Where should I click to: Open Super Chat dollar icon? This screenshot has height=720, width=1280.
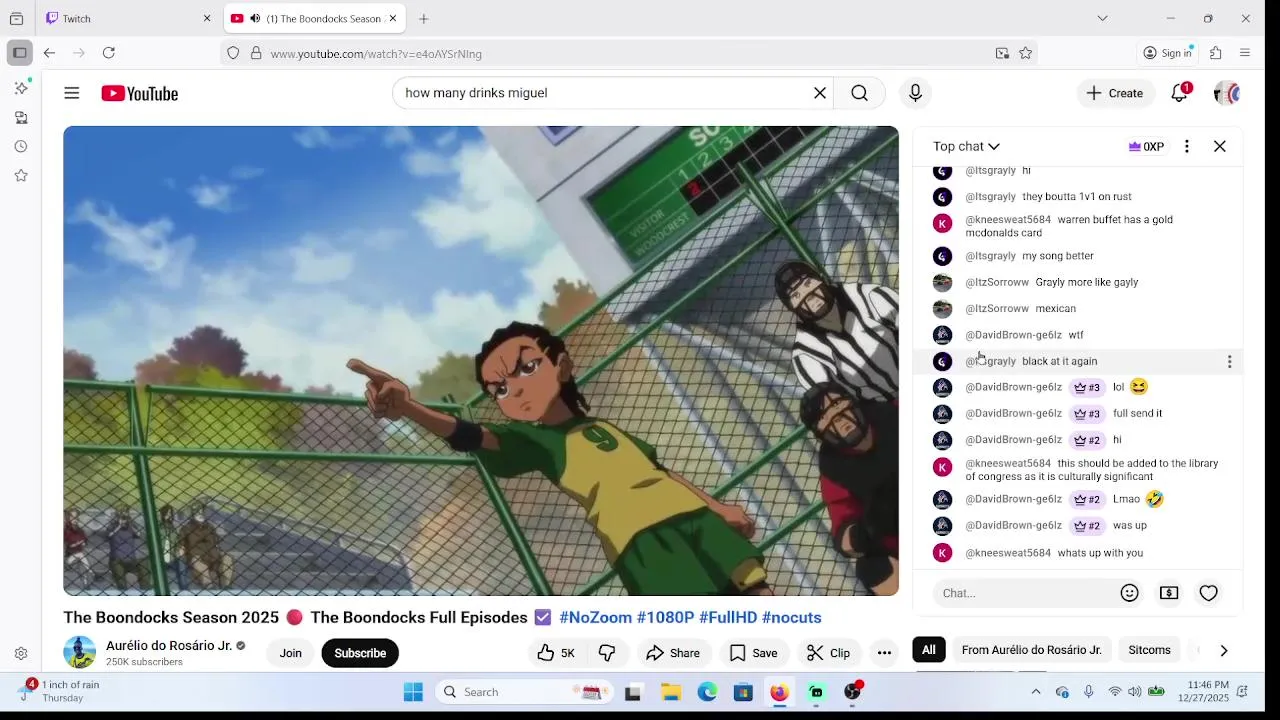pyautogui.click(x=1169, y=593)
